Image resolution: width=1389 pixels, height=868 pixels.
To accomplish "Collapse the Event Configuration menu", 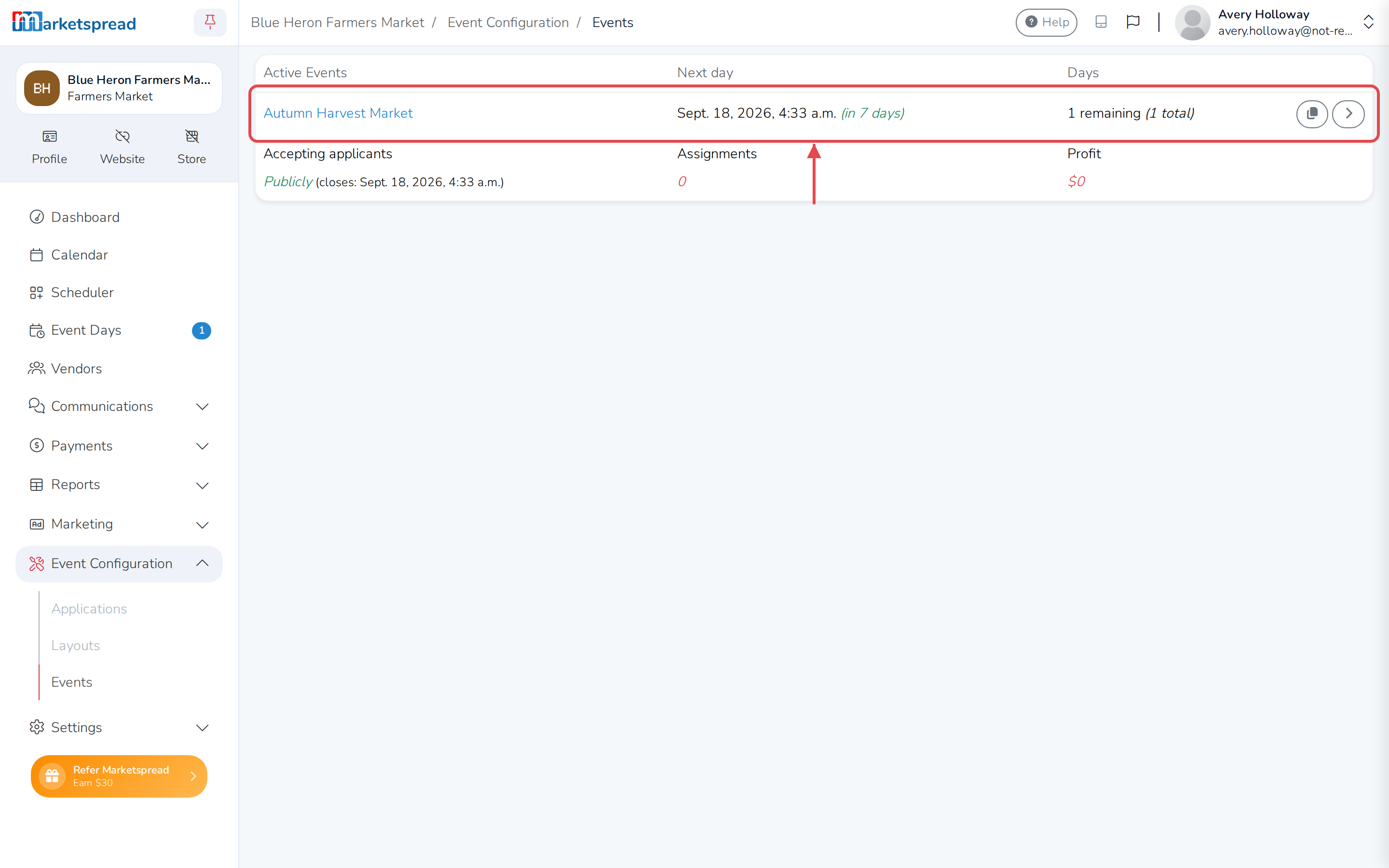I will (119, 564).
